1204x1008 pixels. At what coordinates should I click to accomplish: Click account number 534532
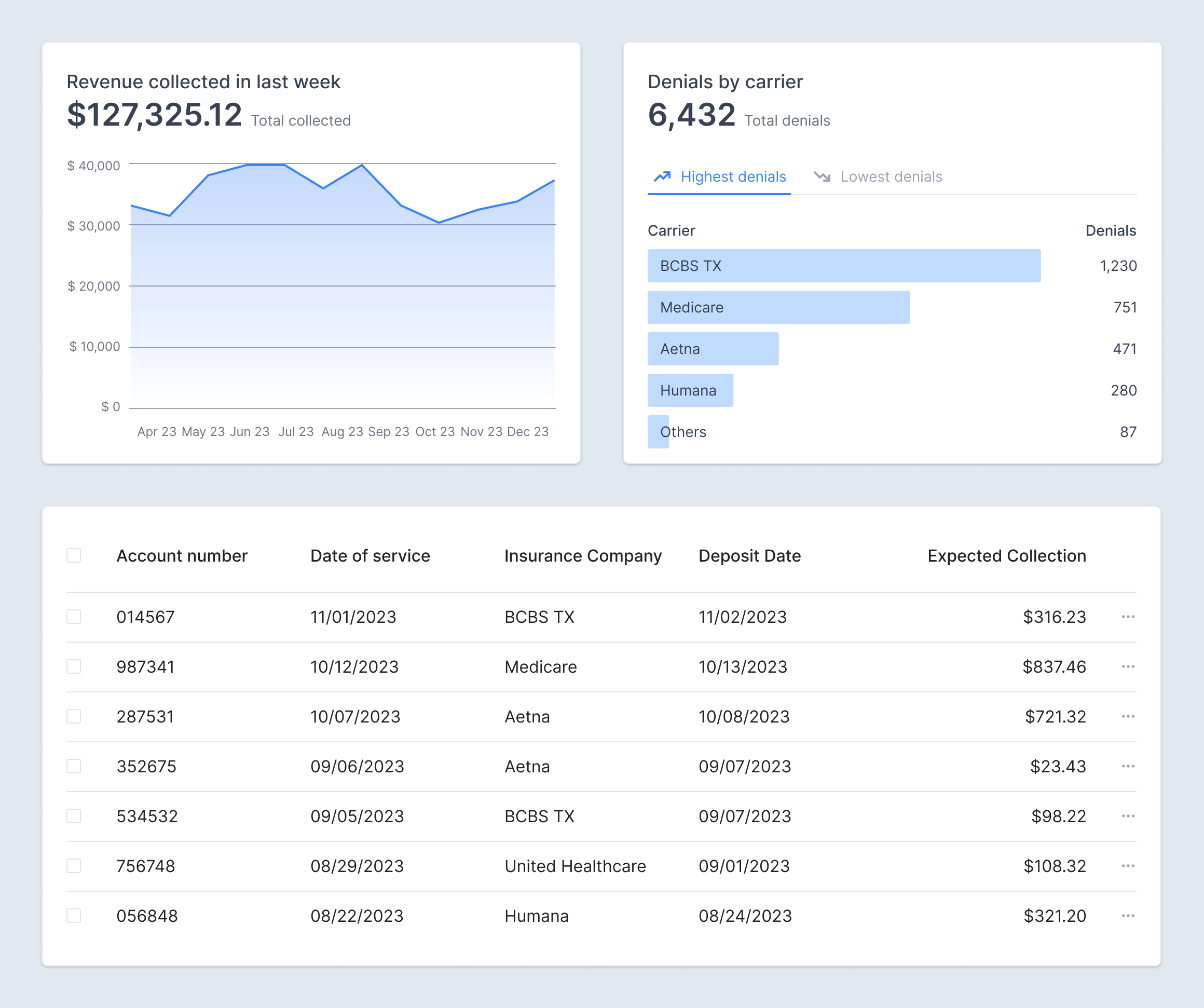(x=147, y=816)
